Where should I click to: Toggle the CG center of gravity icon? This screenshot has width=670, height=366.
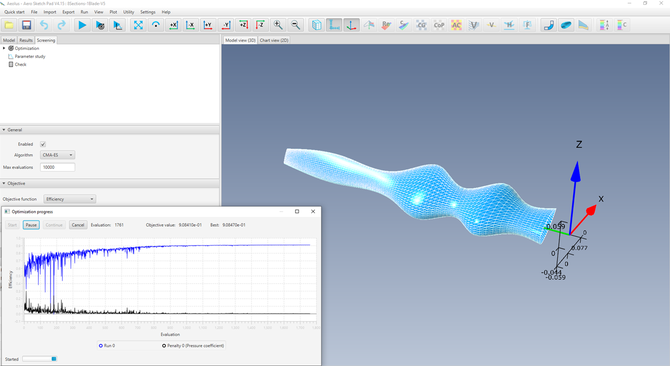pyautogui.click(x=421, y=25)
